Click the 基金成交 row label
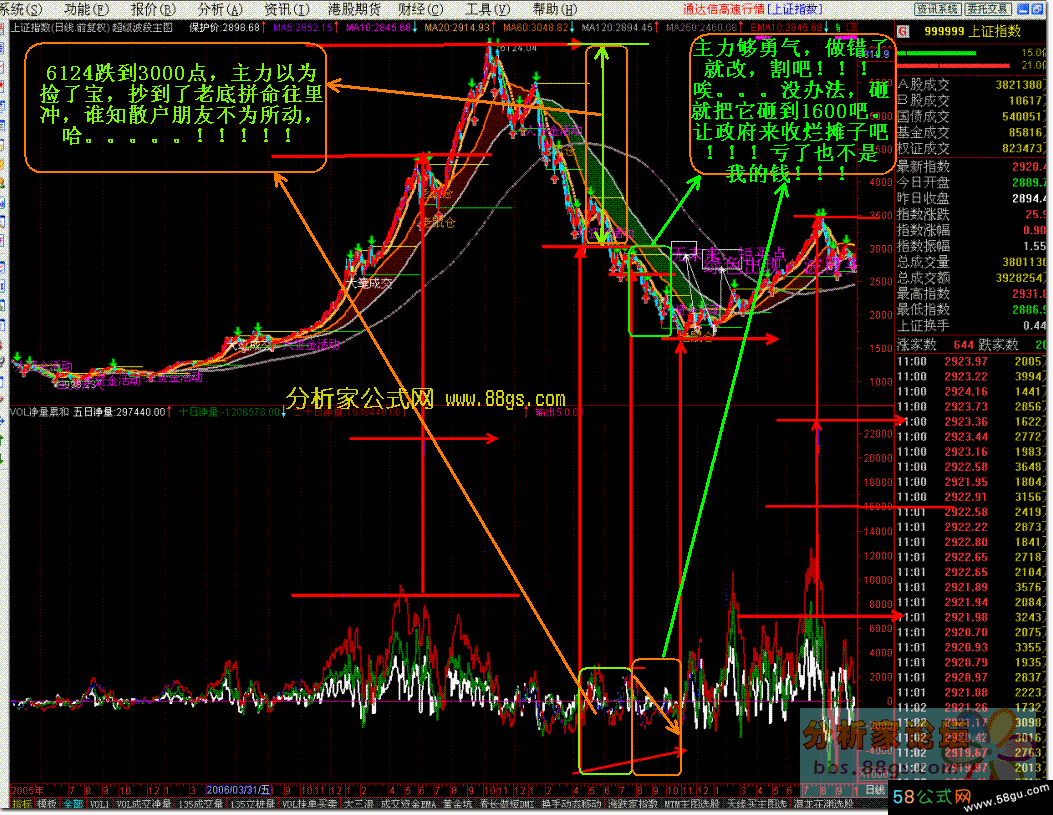This screenshot has width=1053, height=815. pyautogui.click(x=923, y=133)
